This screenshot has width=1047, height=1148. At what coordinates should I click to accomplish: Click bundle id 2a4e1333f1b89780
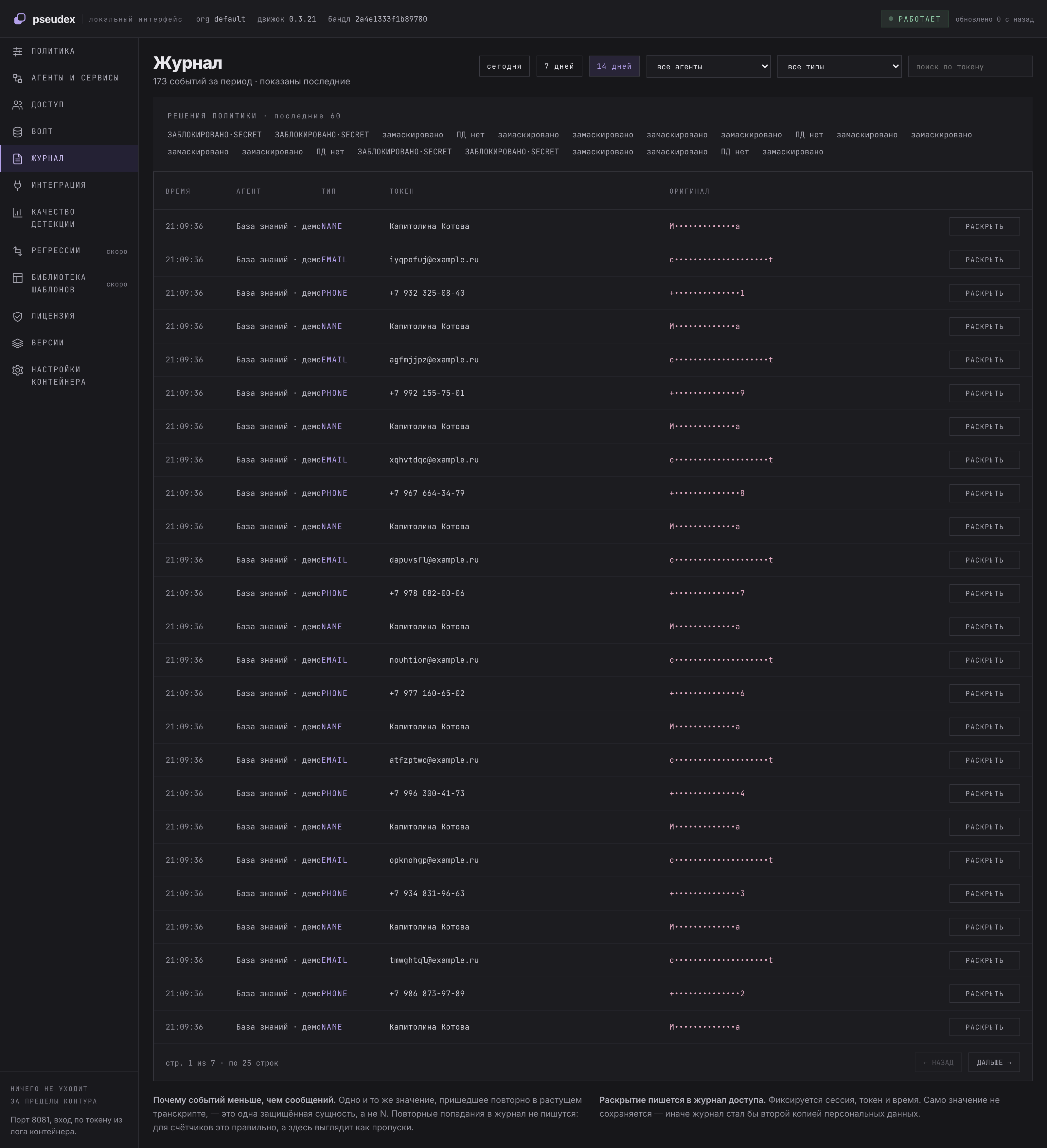pyautogui.click(x=391, y=19)
